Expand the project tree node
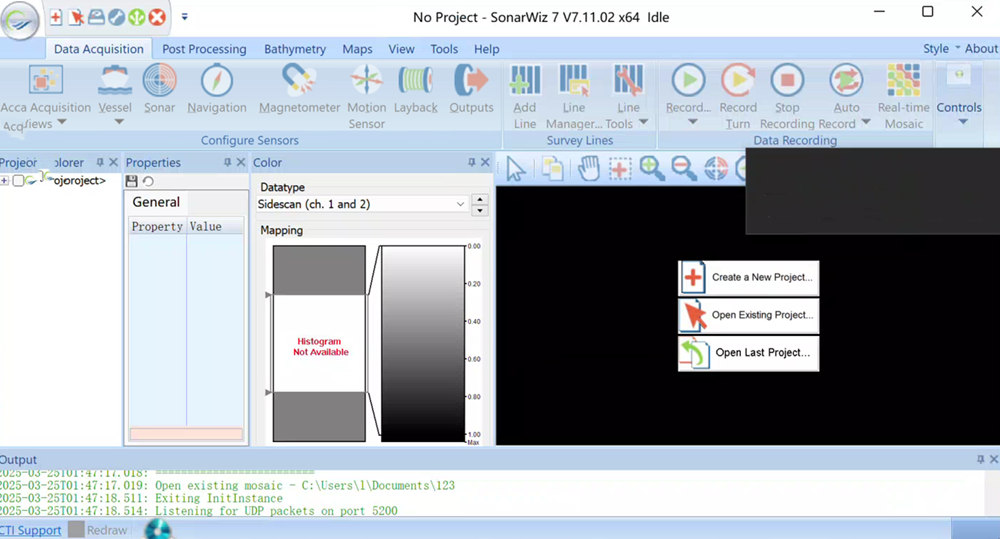 4,181
